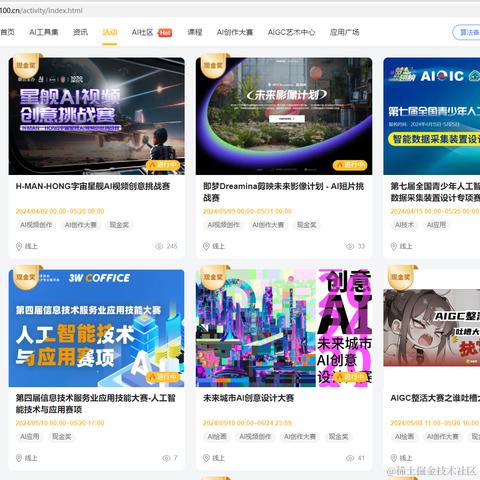This screenshot has width=480, height=480.
Task: Click the red Hot badge beside AI社区
Action: (x=165, y=33)
